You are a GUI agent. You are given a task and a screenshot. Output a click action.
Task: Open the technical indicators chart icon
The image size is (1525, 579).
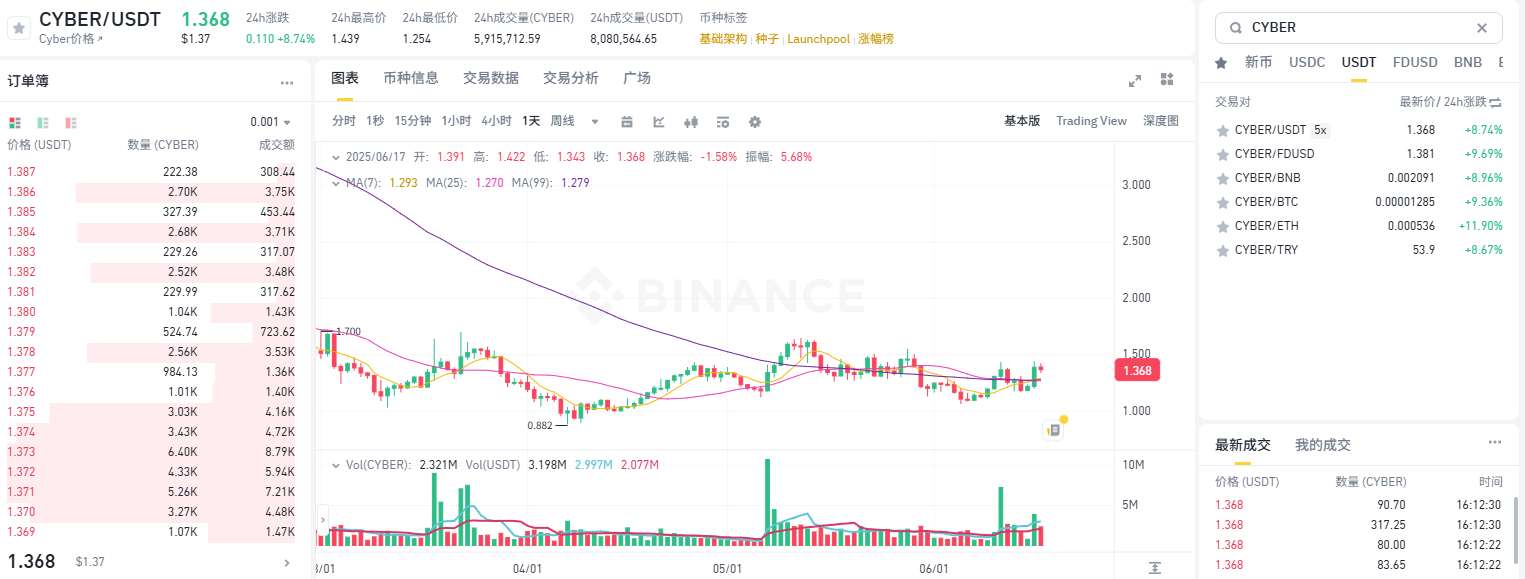point(659,122)
